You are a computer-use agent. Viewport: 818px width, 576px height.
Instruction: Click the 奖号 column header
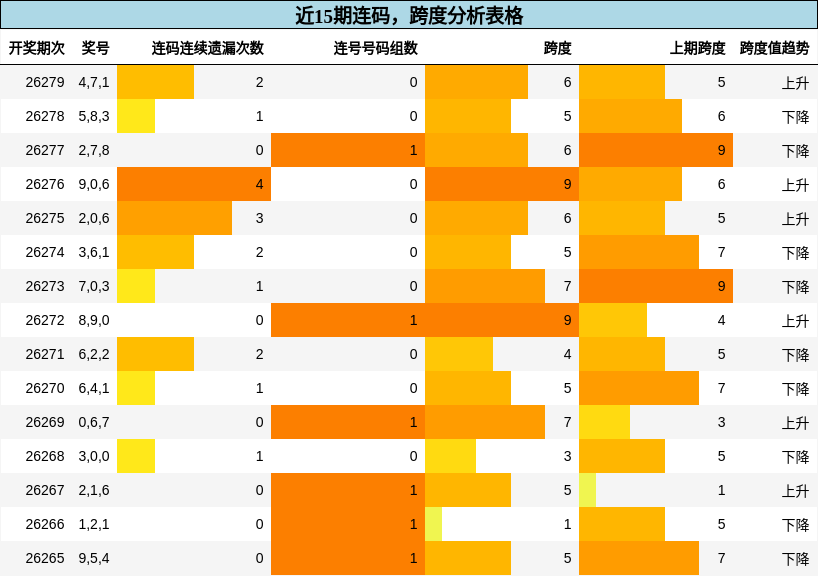pos(95,48)
